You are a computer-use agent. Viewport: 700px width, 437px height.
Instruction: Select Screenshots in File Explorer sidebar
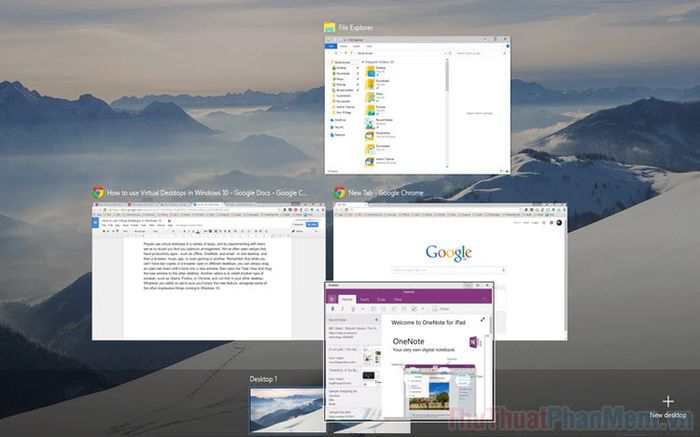coord(343,96)
